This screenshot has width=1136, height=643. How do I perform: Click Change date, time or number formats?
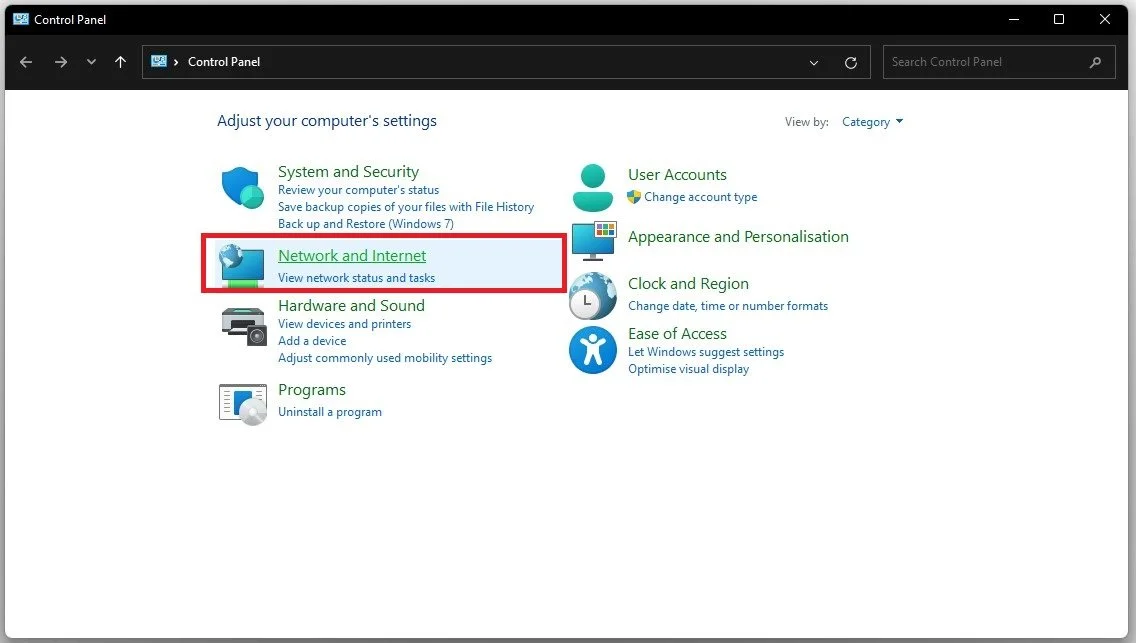click(x=727, y=306)
